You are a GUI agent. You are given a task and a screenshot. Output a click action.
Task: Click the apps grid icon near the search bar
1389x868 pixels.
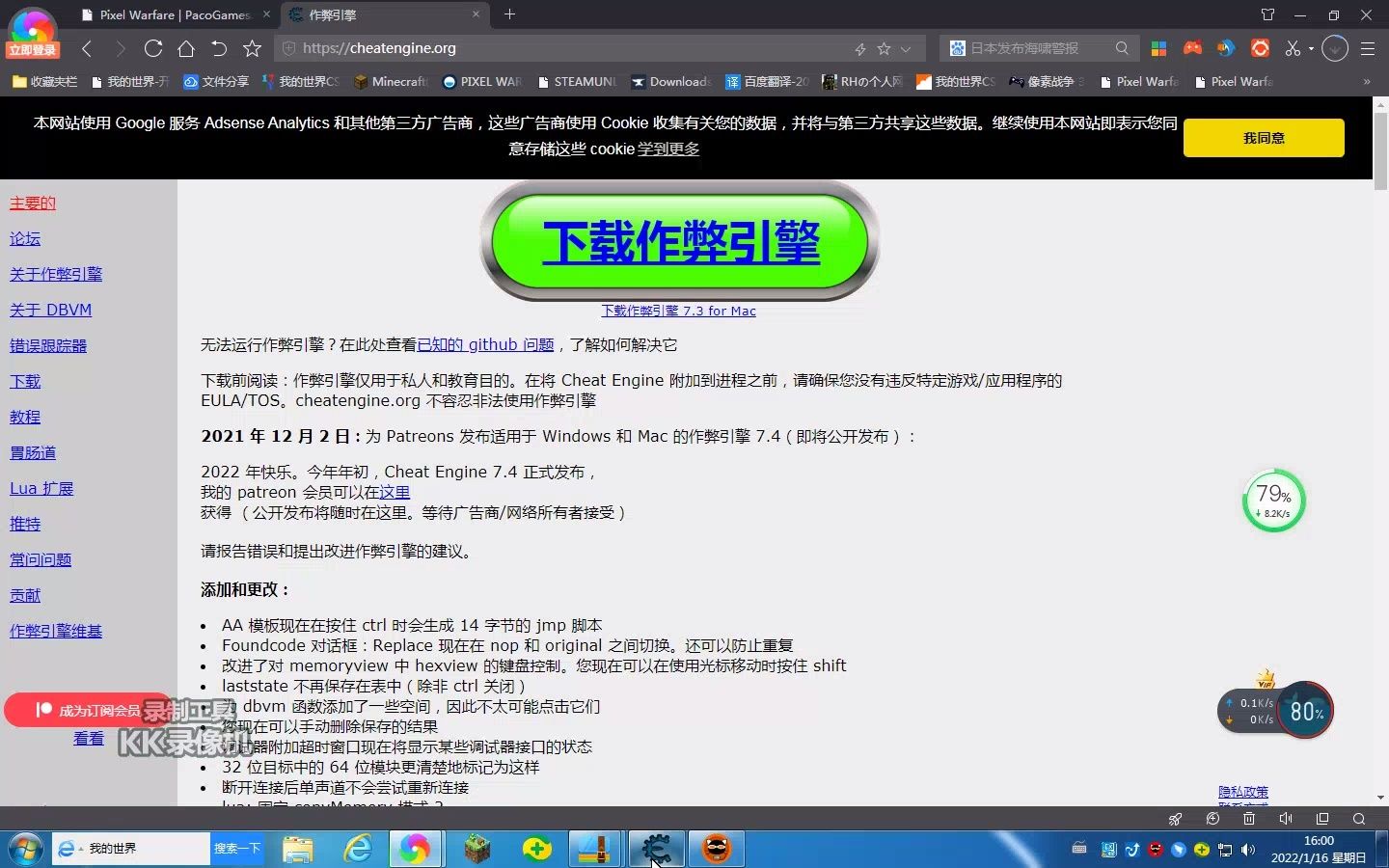(1158, 48)
